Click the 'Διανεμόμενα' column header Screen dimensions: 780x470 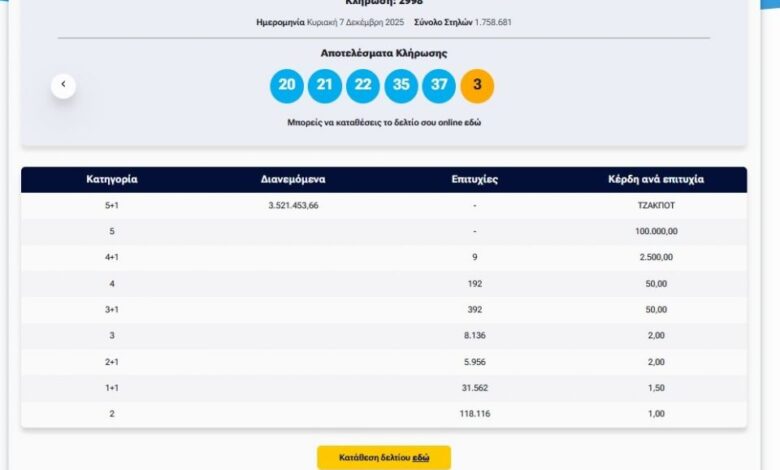click(293, 180)
